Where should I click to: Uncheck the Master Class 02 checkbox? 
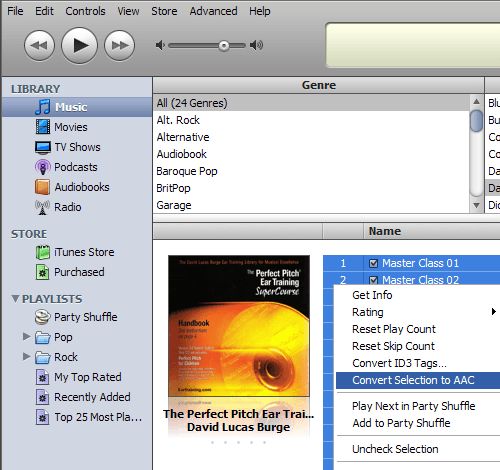click(x=374, y=280)
